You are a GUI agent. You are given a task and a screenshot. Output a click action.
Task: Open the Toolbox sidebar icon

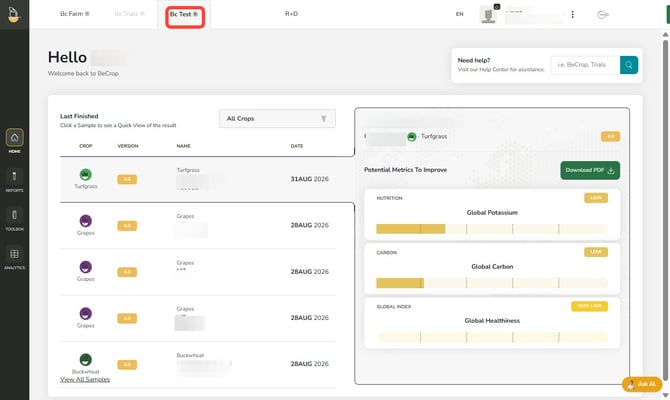[x=15, y=215]
